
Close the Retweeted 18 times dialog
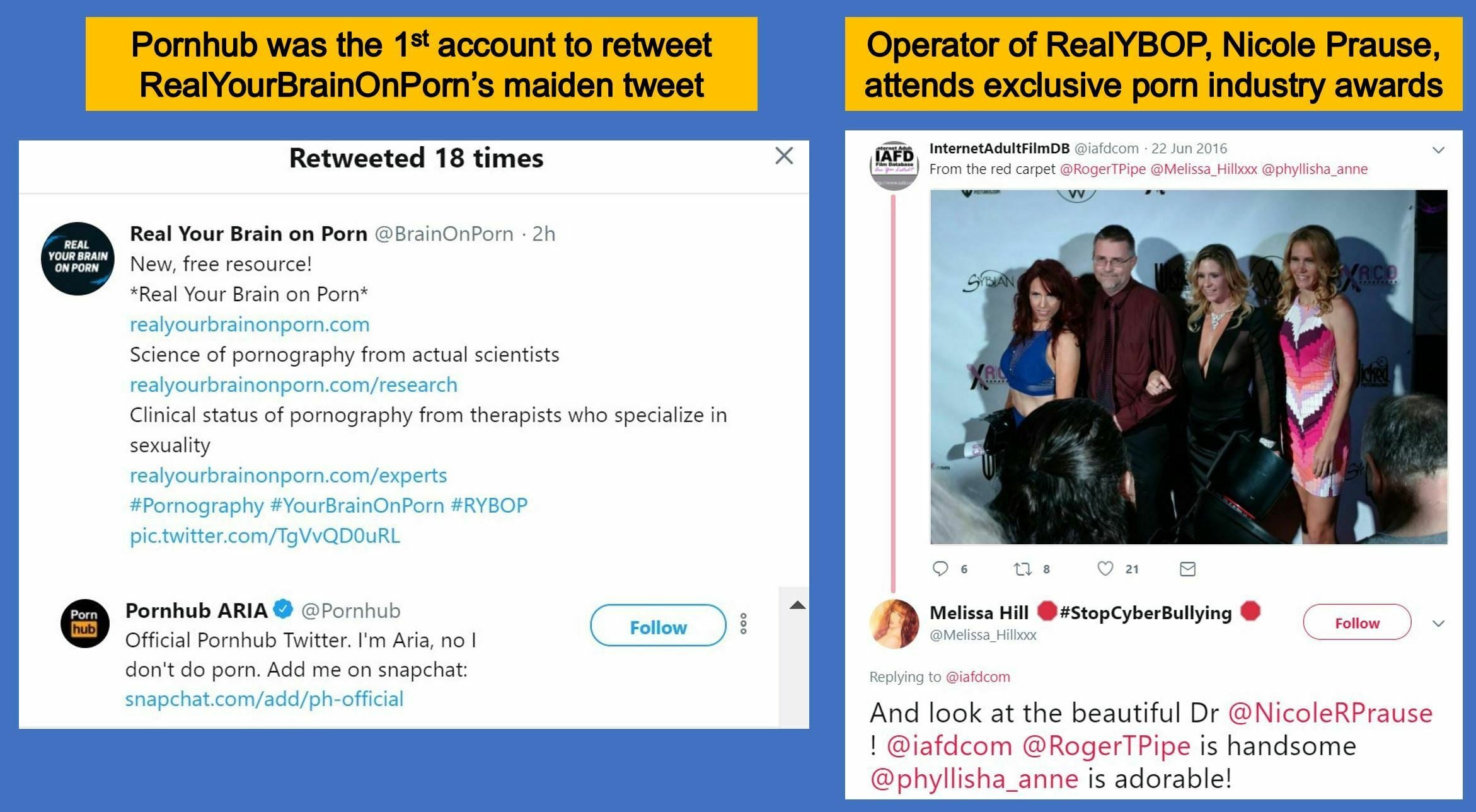(x=783, y=156)
